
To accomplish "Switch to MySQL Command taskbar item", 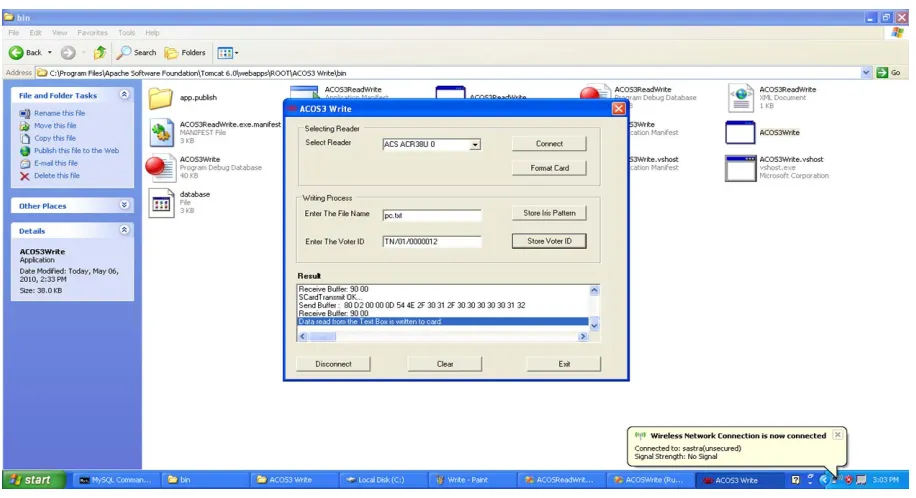I will [x=116, y=480].
